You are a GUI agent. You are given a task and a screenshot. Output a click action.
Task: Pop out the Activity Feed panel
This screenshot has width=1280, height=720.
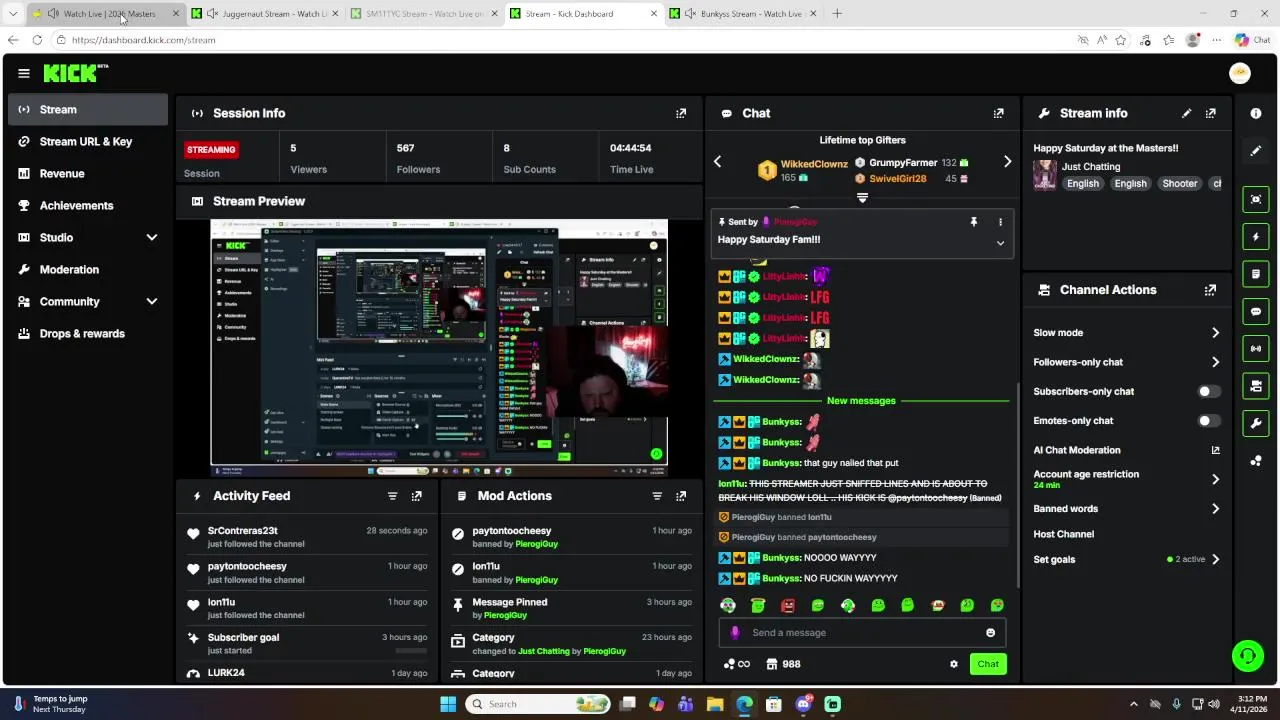tap(417, 496)
